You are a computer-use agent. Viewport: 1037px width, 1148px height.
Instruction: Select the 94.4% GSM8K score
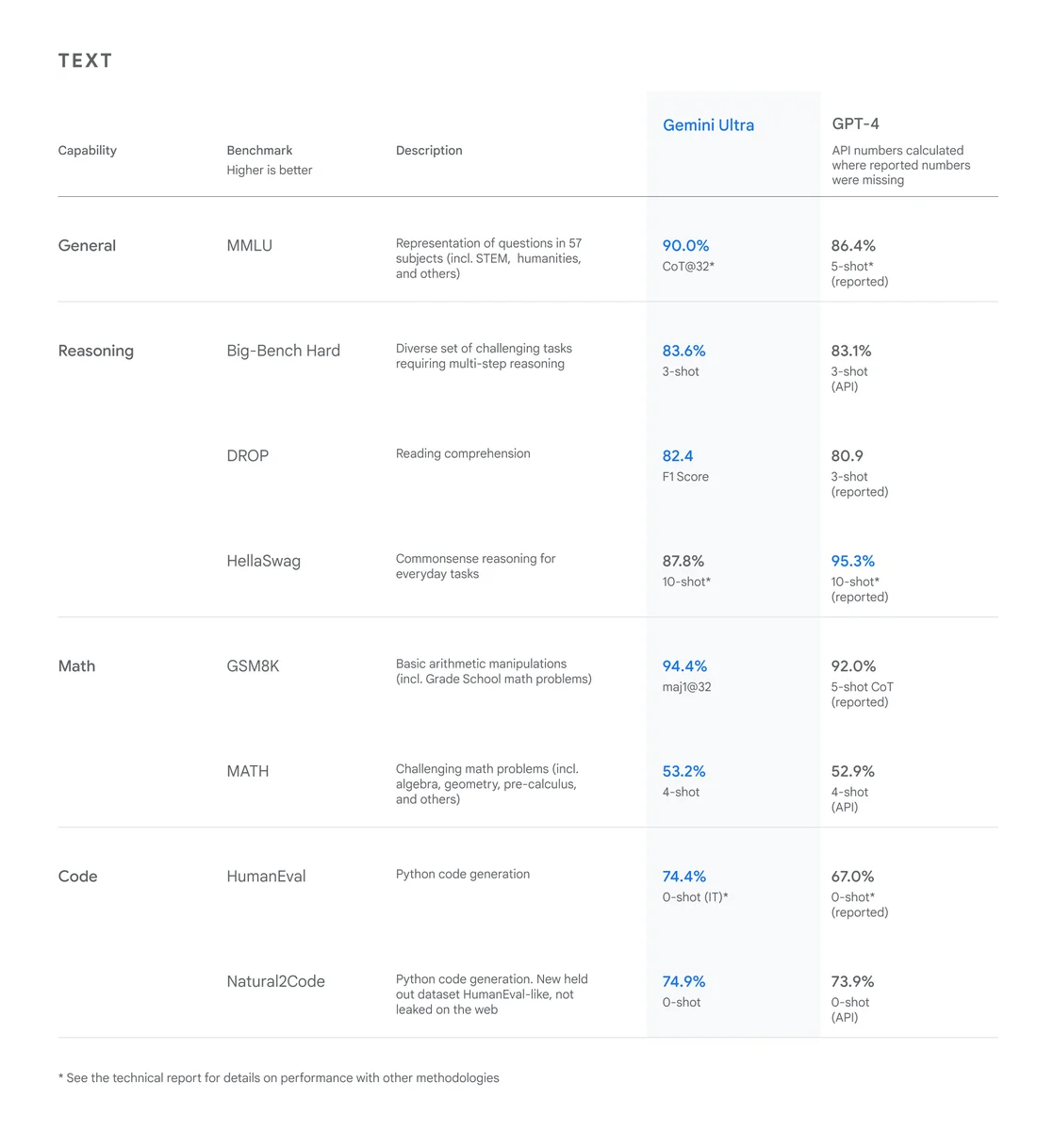(684, 666)
